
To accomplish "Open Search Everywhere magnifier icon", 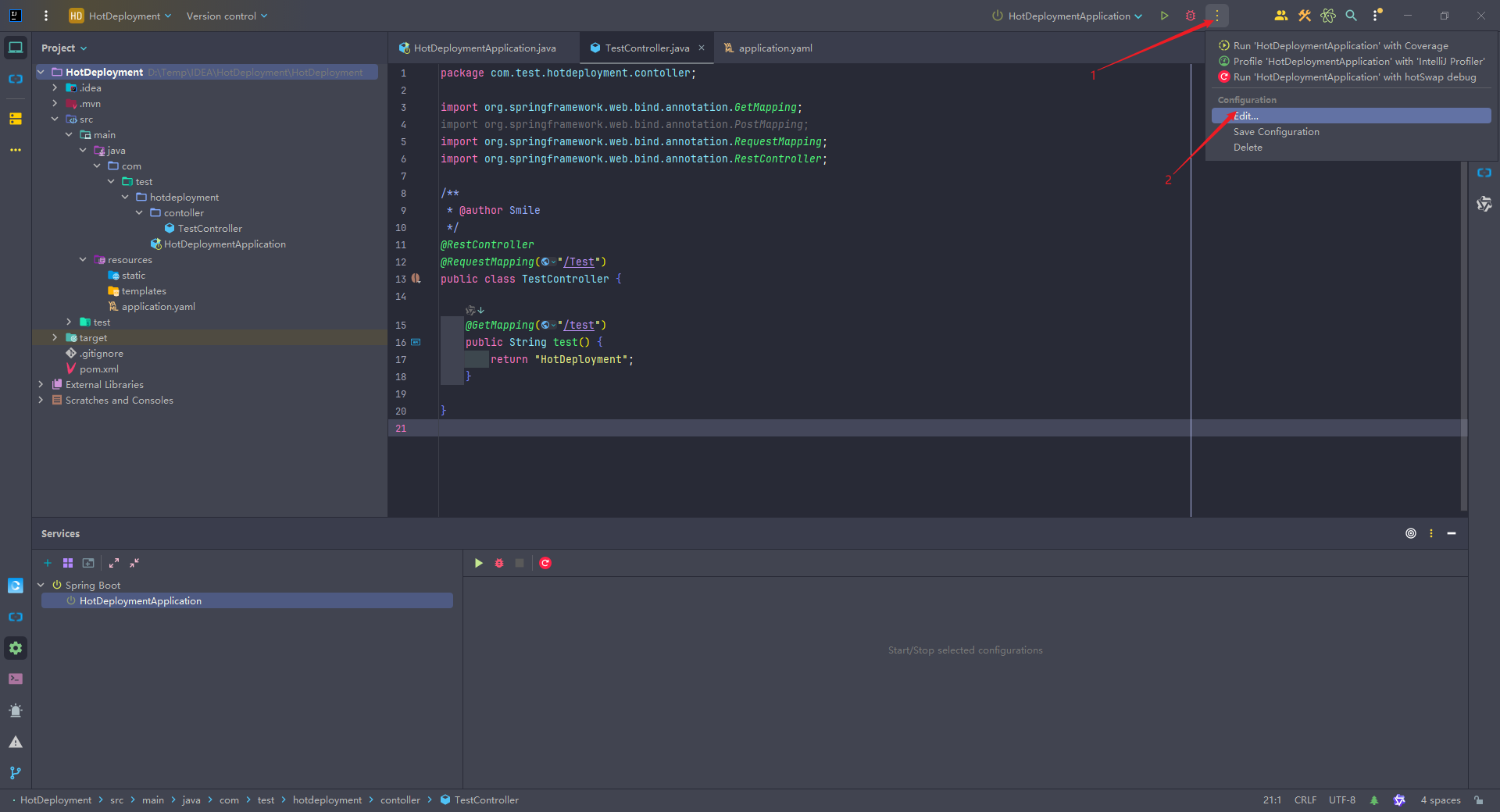I will (x=1351, y=16).
